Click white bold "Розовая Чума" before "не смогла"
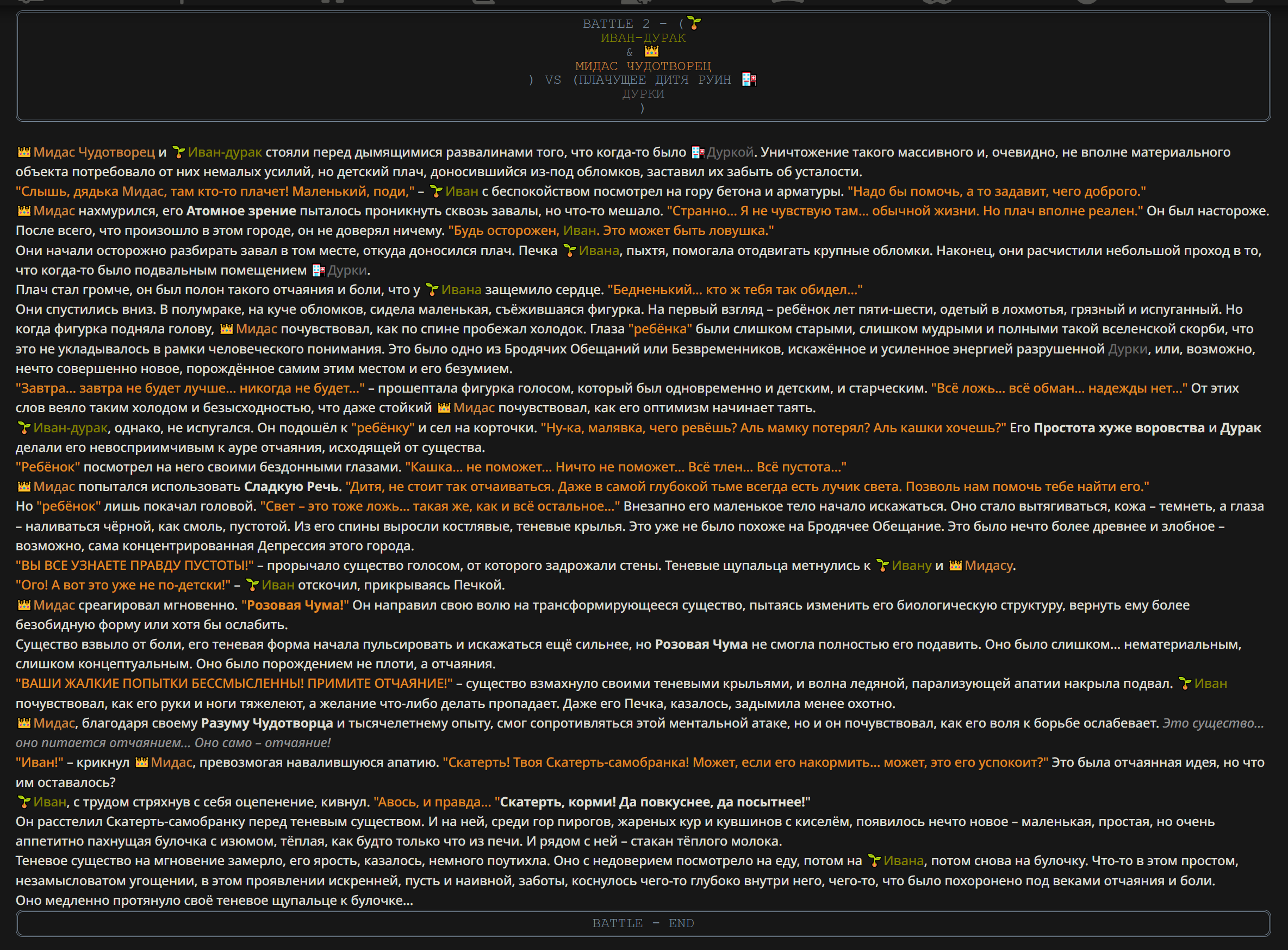This screenshot has height=950, width=1288. [701, 643]
